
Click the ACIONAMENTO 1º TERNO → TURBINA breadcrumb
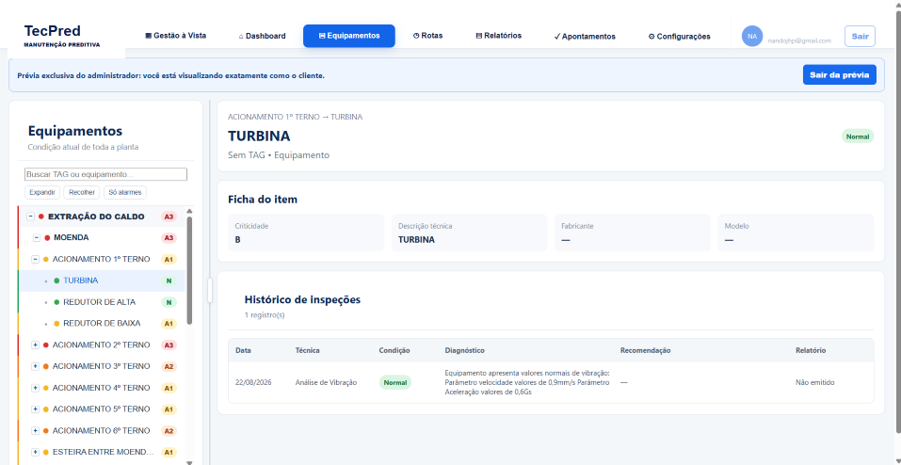coord(295,117)
